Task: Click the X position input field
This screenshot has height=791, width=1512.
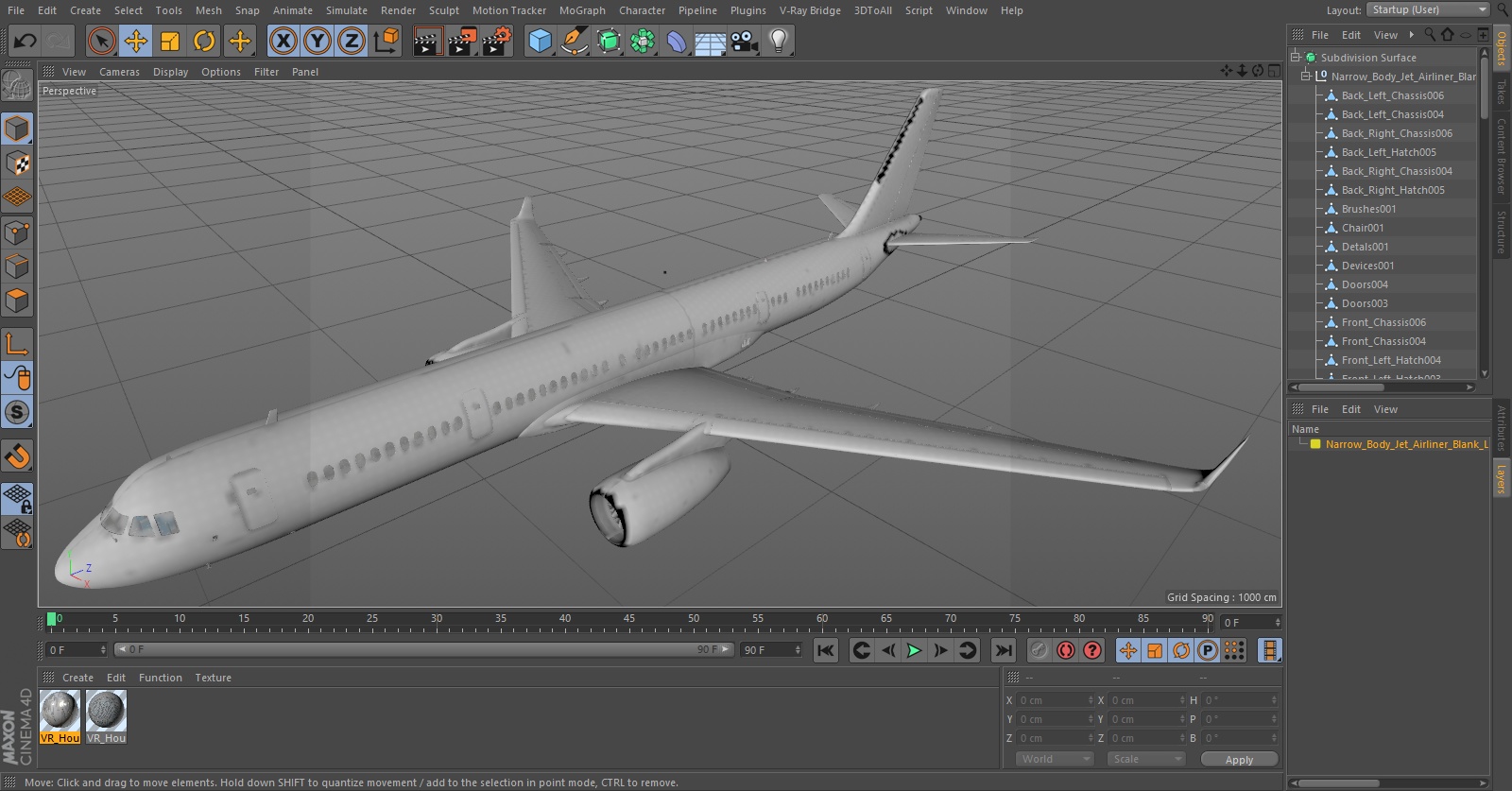Action: point(1053,700)
